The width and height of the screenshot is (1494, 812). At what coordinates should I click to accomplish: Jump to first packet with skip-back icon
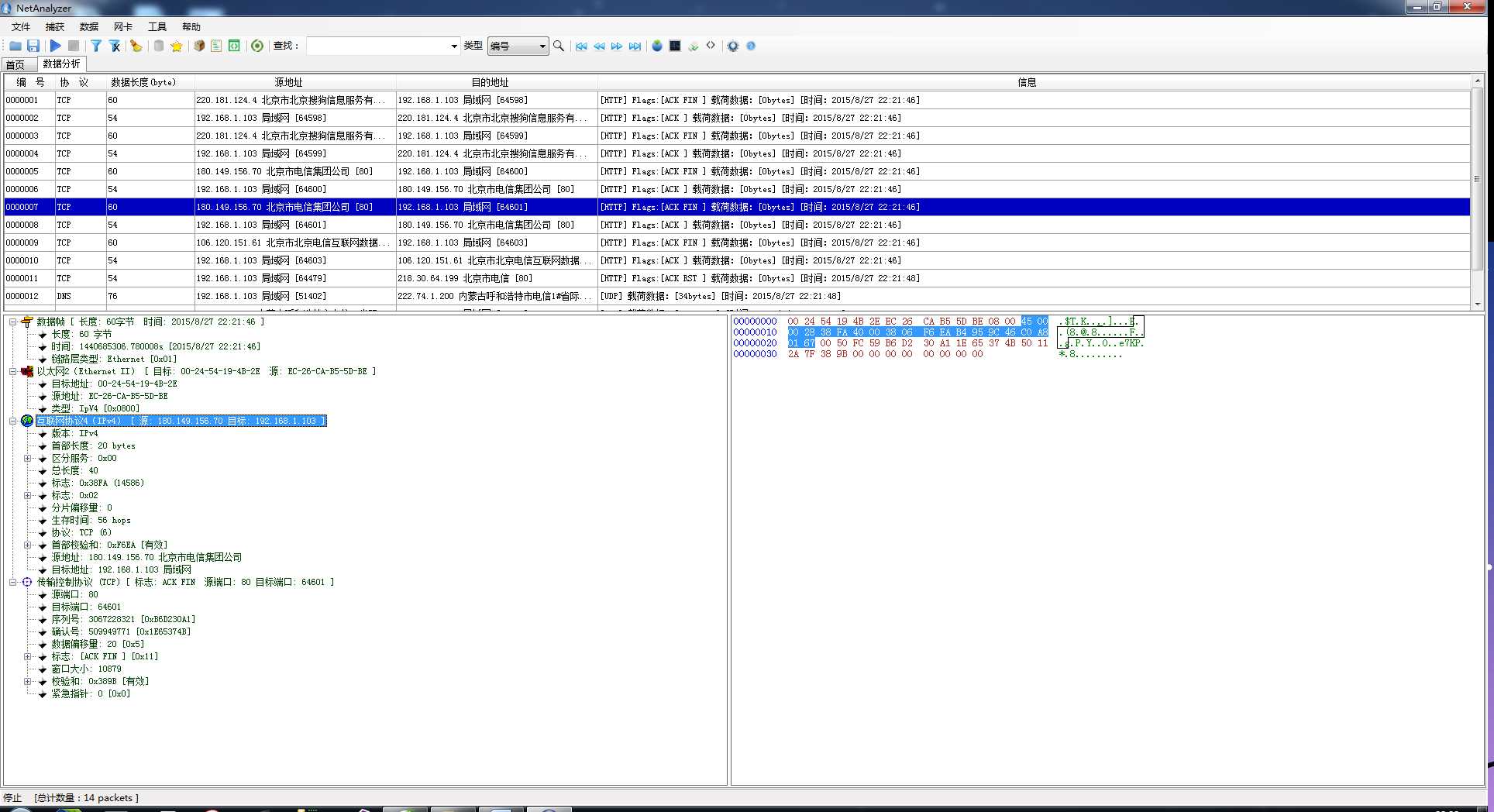581,46
